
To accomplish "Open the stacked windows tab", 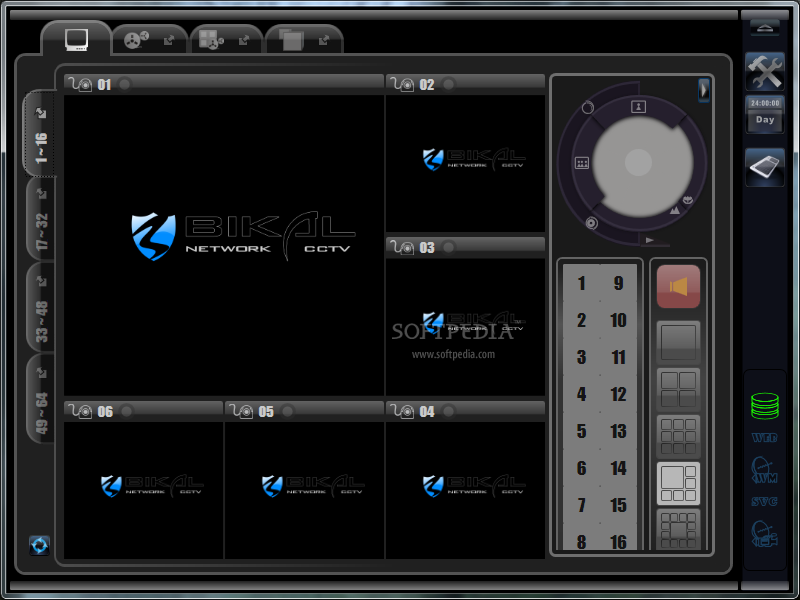I will click(x=291, y=40).
